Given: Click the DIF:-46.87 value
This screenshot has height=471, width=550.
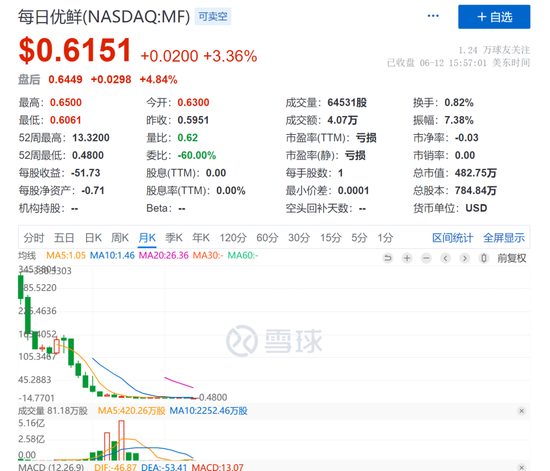Looking at the screenshot, I should click(x=115, y=467).
